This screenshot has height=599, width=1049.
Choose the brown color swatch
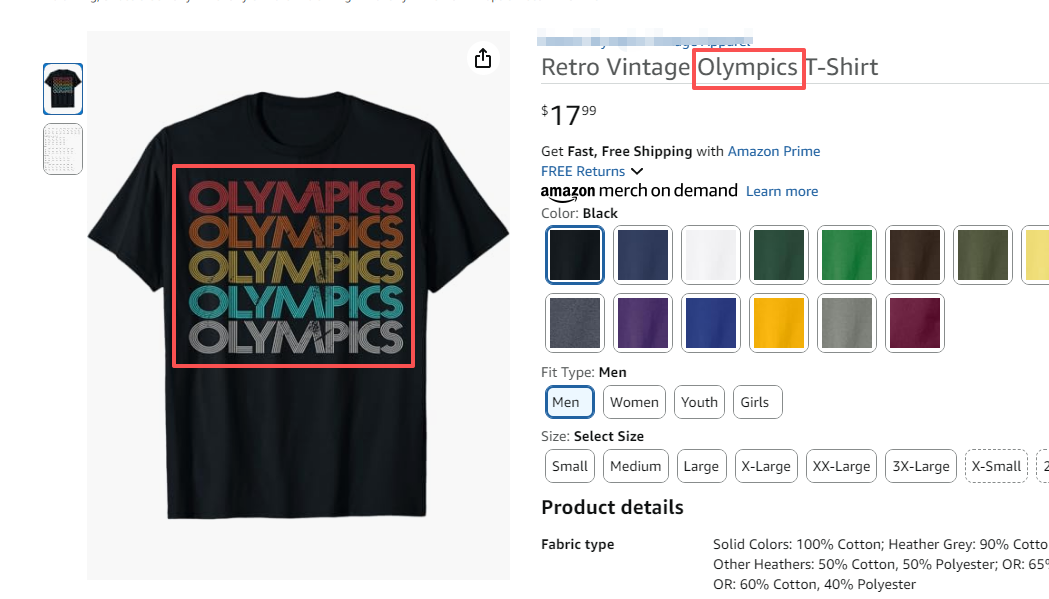[914, 255]
